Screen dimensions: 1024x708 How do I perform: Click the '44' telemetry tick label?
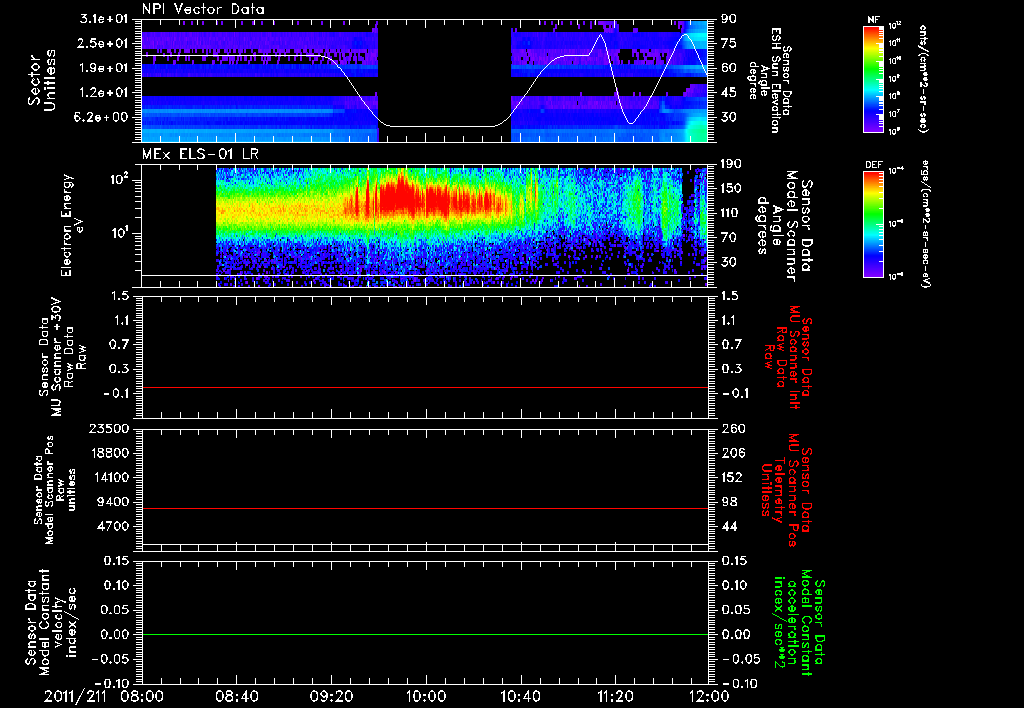pyautogui.click(x=728, y=526)
